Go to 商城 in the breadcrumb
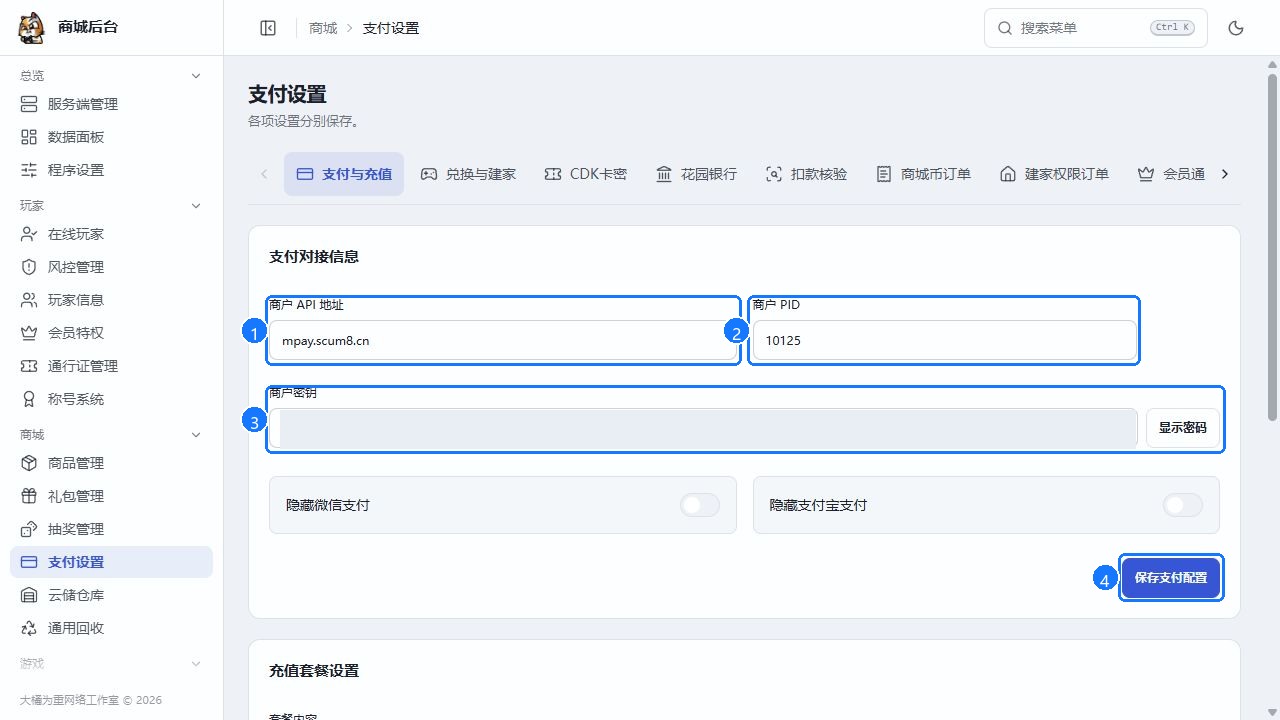Viewport: 1280px width, 720px height. [x=323, y=28]
